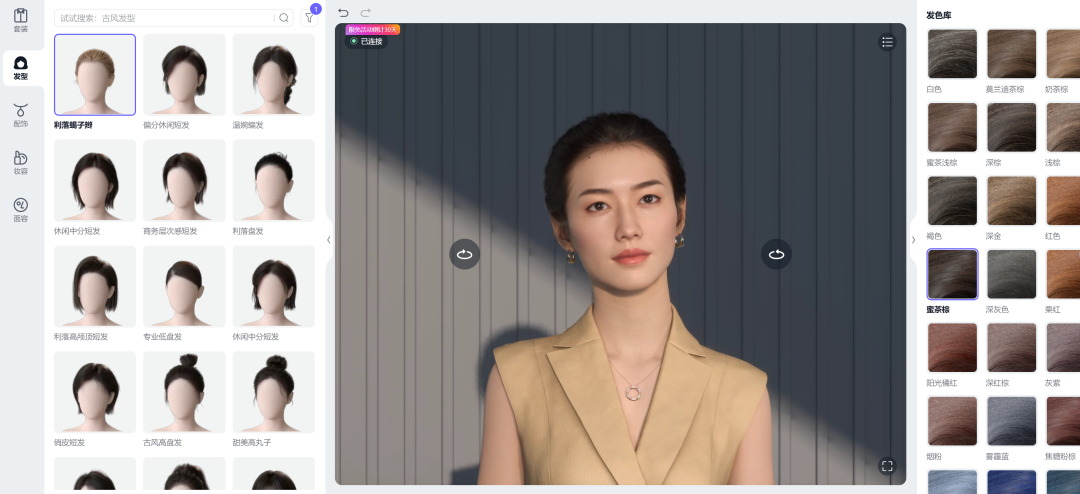Open the 面容 face tab
The width and height of the screenshot is (1080, 494).
point(21,211)
